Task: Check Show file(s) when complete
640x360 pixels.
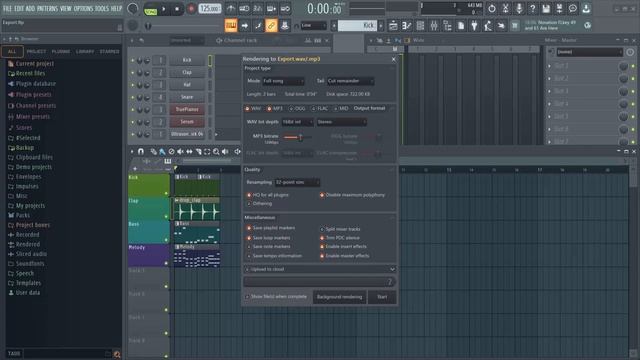Action: [x=247, y=297]
